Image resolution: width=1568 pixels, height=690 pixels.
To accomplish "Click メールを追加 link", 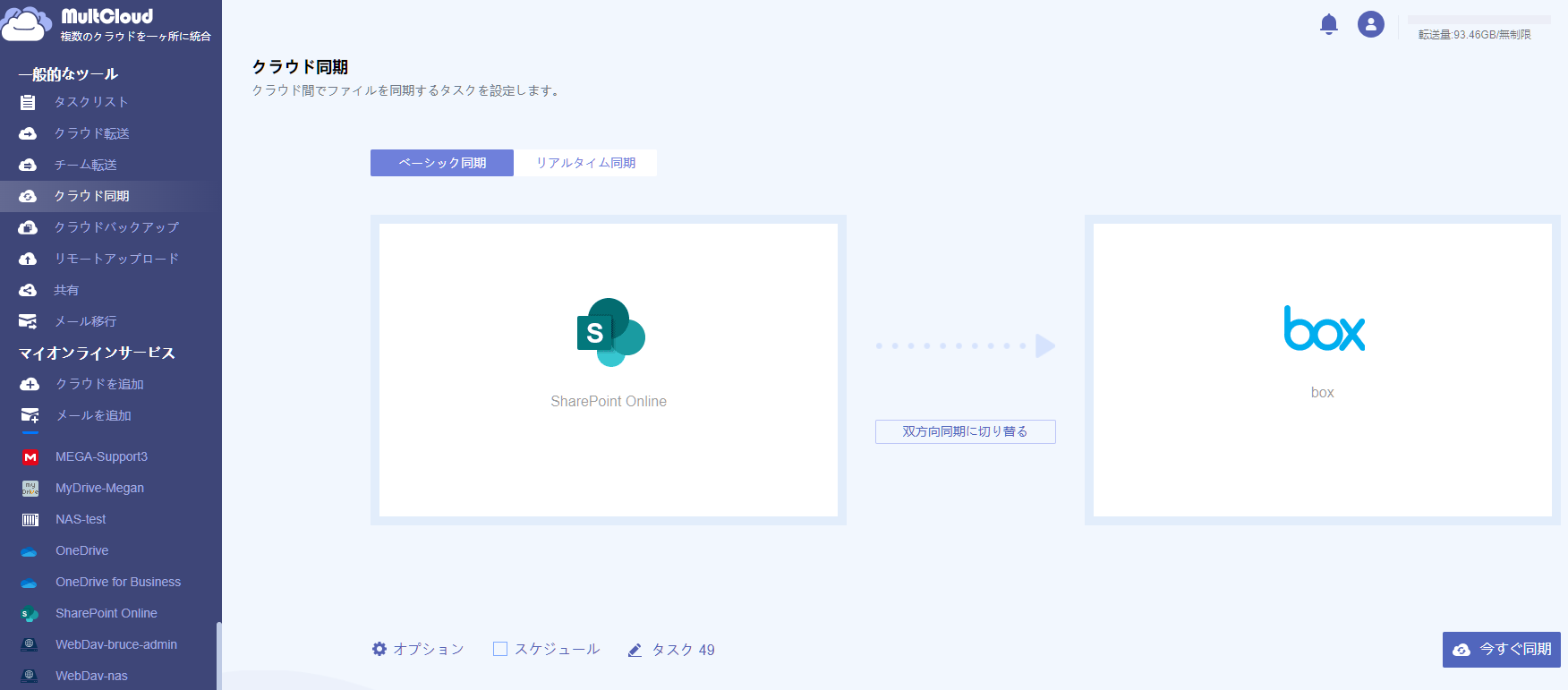I will pos(94,415).
